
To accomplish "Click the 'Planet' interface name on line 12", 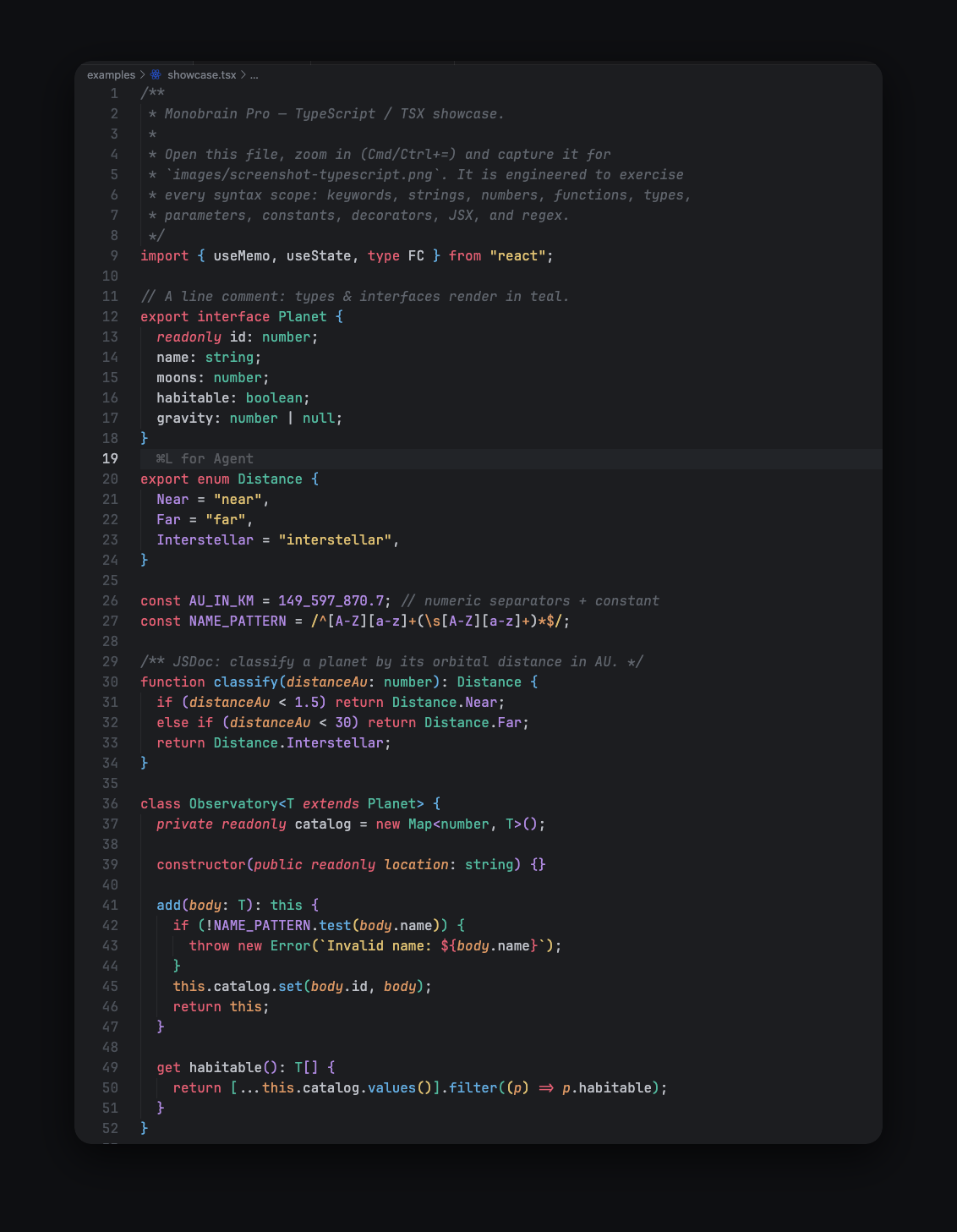I will 303,316.
